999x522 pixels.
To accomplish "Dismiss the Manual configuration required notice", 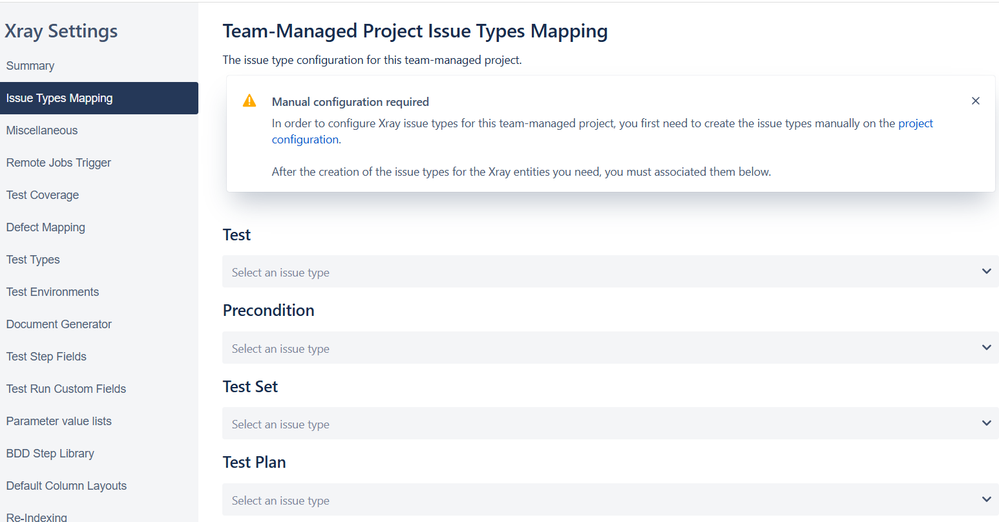I will [x=975, y=101].
